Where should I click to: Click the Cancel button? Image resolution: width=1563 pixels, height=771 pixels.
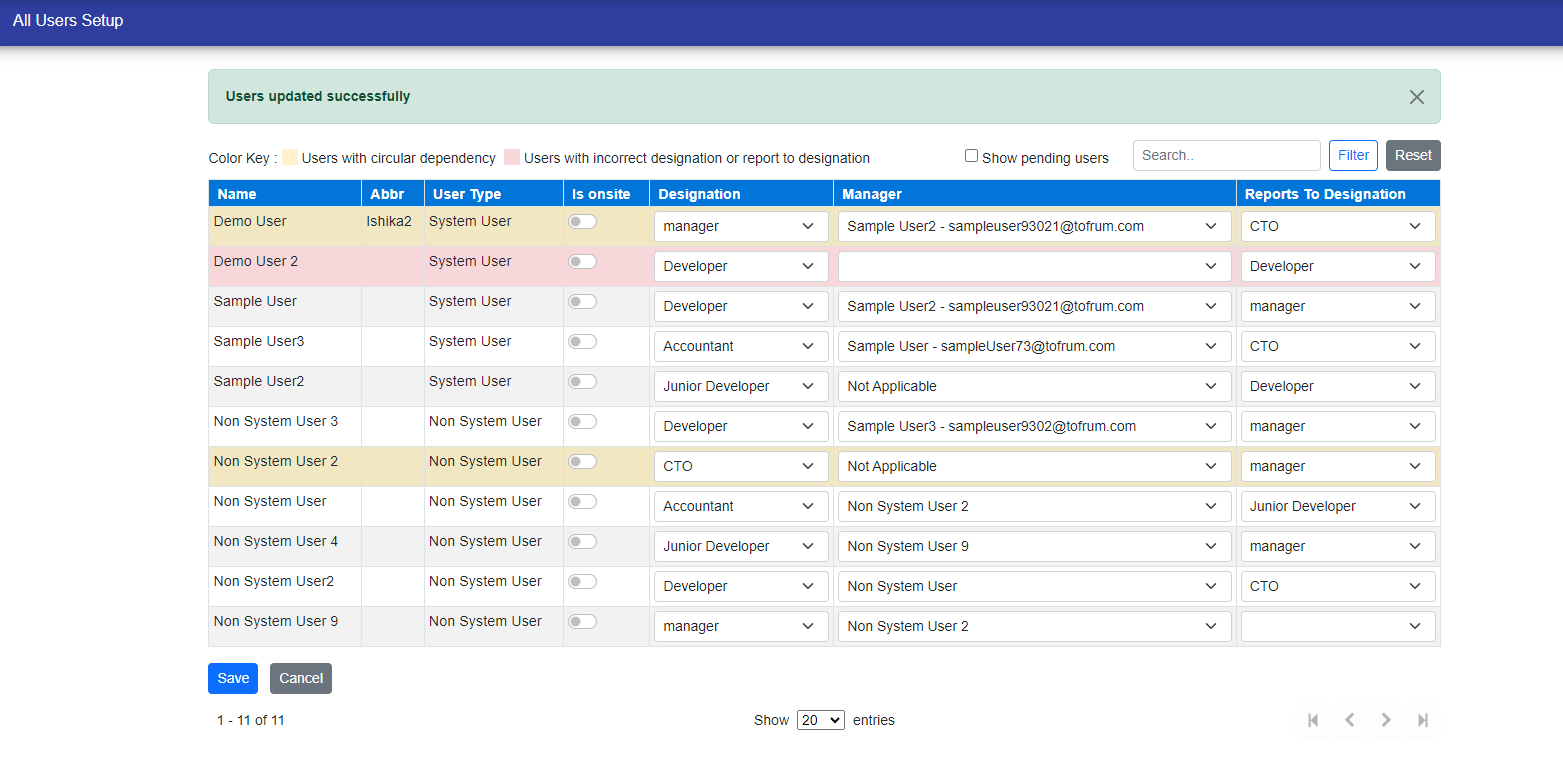coord(300,678)
